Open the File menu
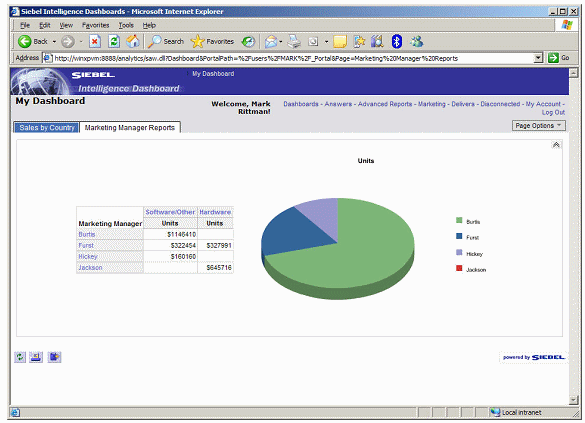Screen dimensions: 585x423 pos(25,25)
